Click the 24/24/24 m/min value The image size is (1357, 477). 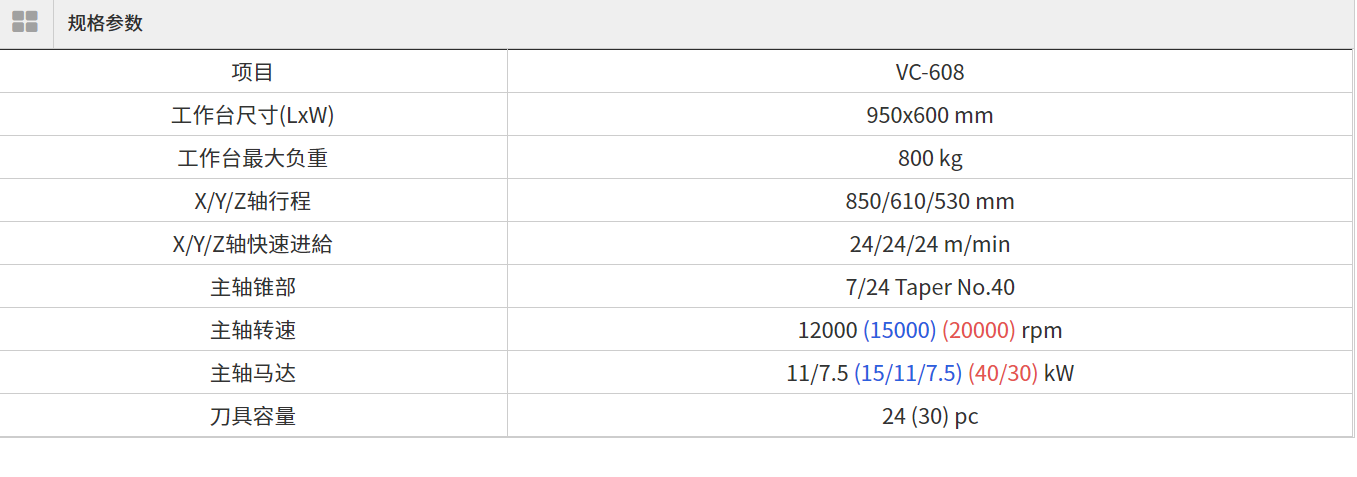pyautogui.click(x=930, y=244)
